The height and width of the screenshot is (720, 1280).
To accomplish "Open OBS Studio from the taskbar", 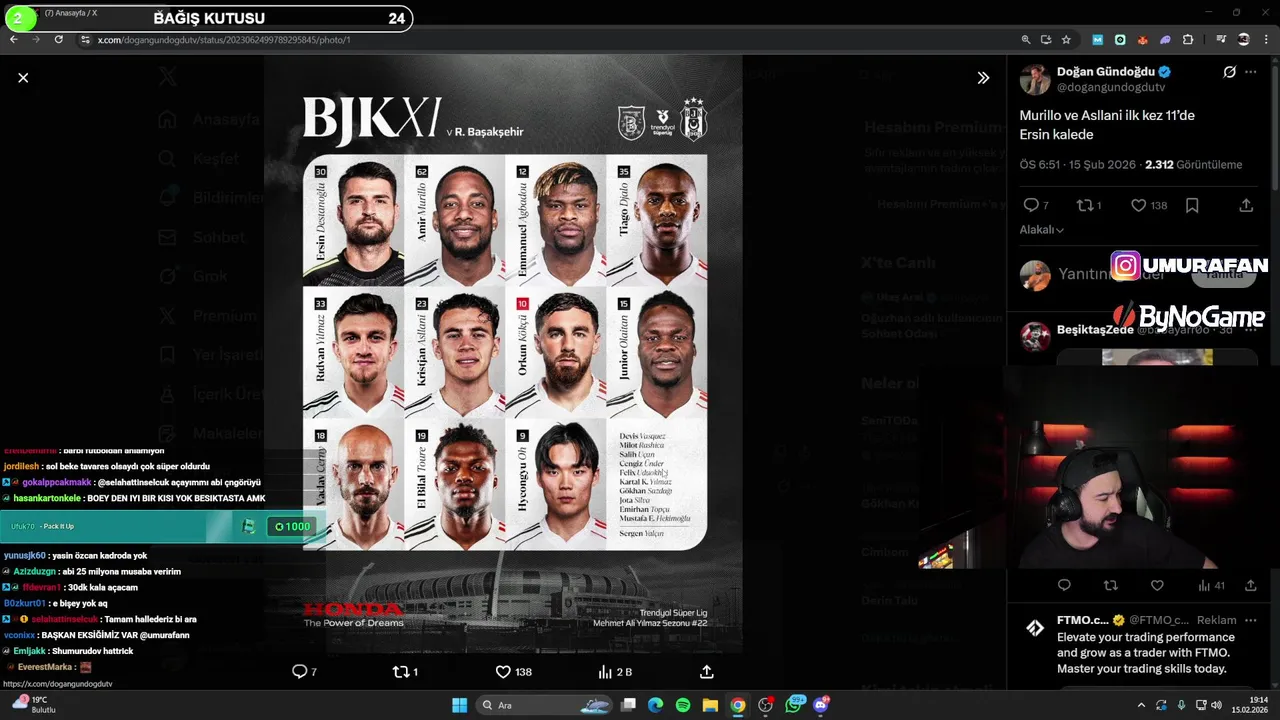I will click(766, 705).
